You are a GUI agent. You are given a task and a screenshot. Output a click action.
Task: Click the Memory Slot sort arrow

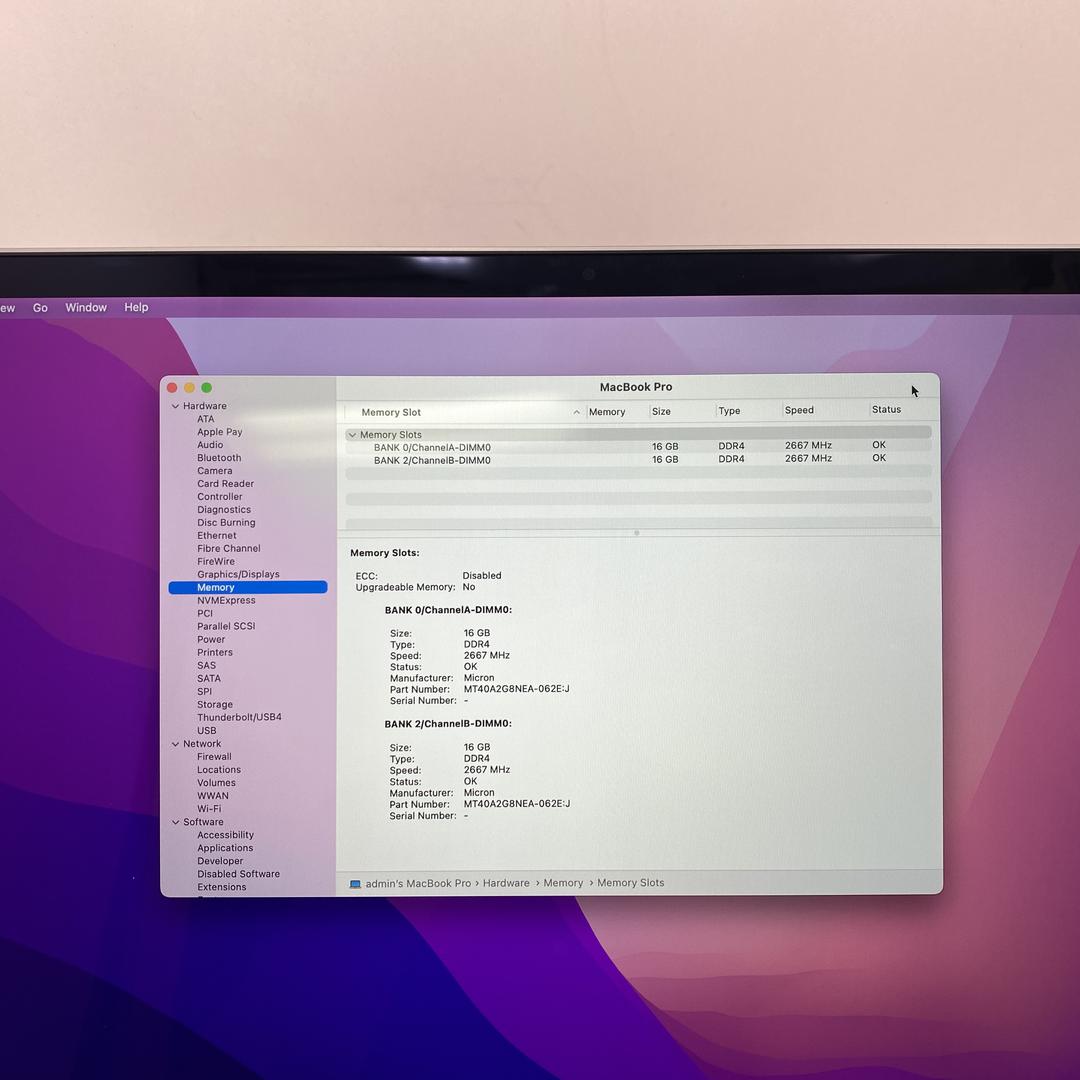[577, 412]
